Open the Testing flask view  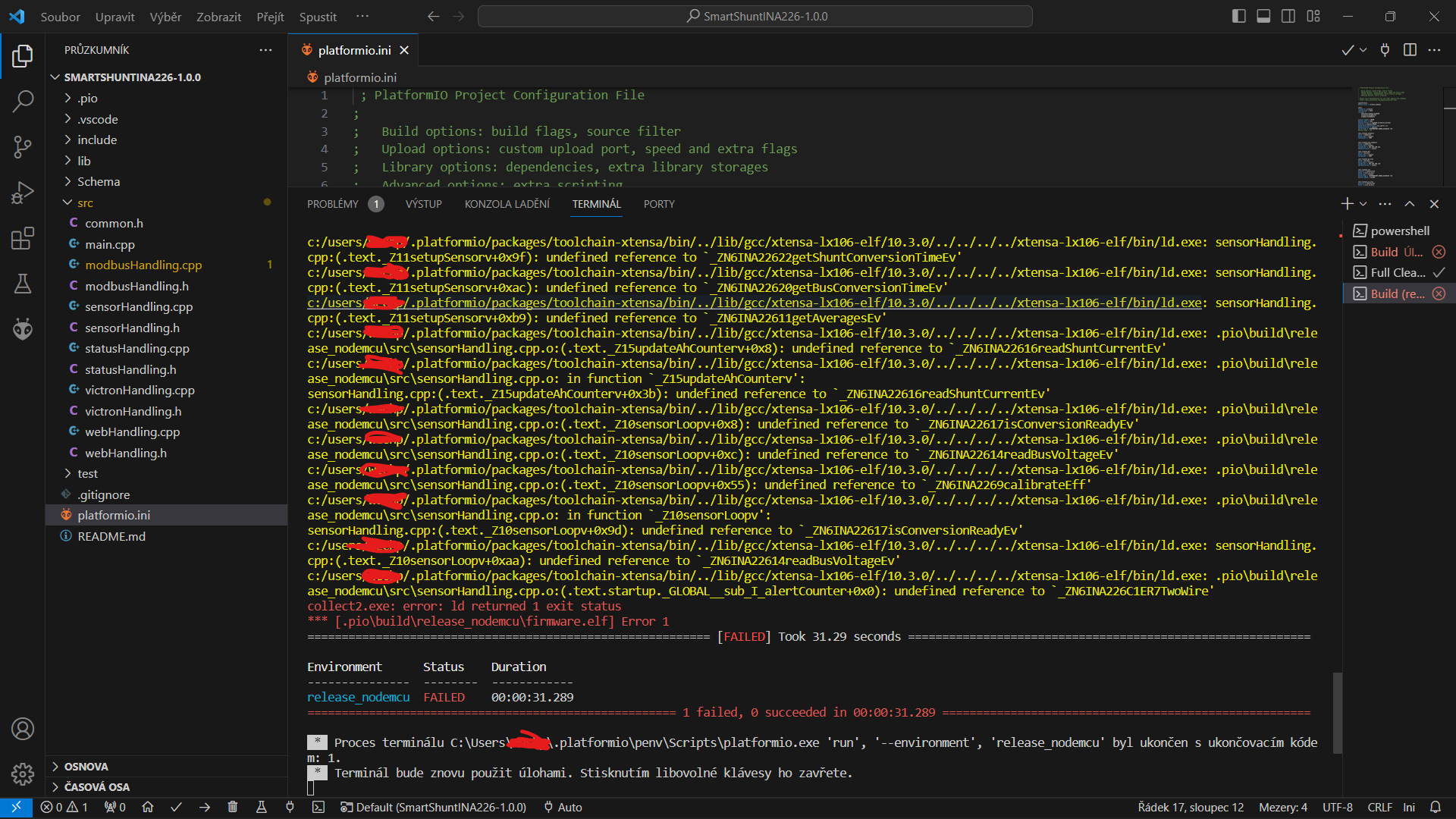click(23, 284)
